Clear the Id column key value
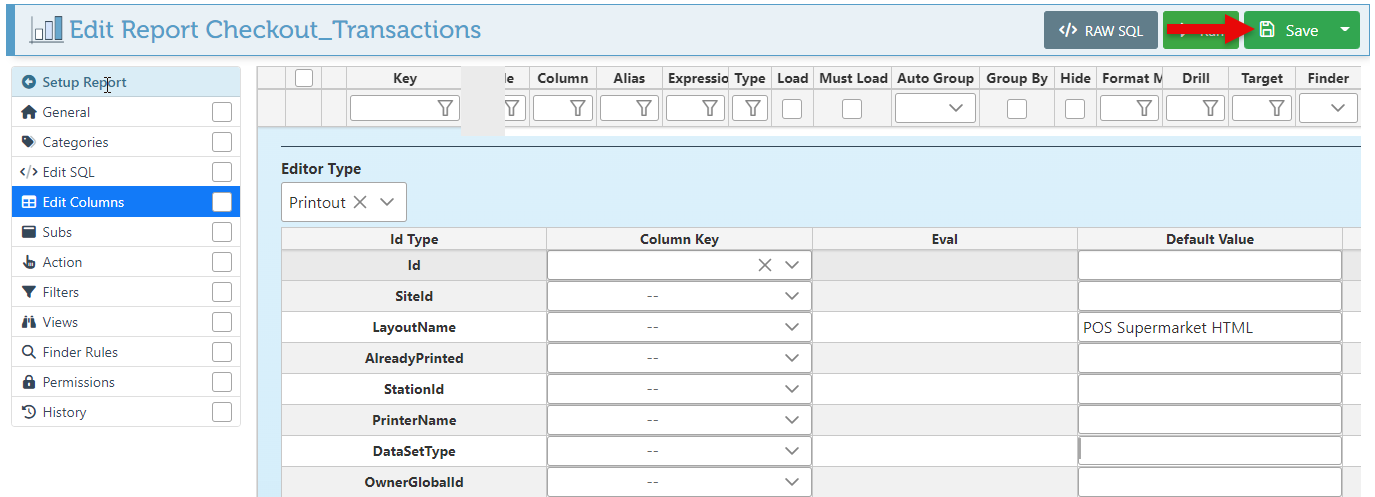This screenshot has height=497, width=1375. pyautogui.click(x=765, y=265)
